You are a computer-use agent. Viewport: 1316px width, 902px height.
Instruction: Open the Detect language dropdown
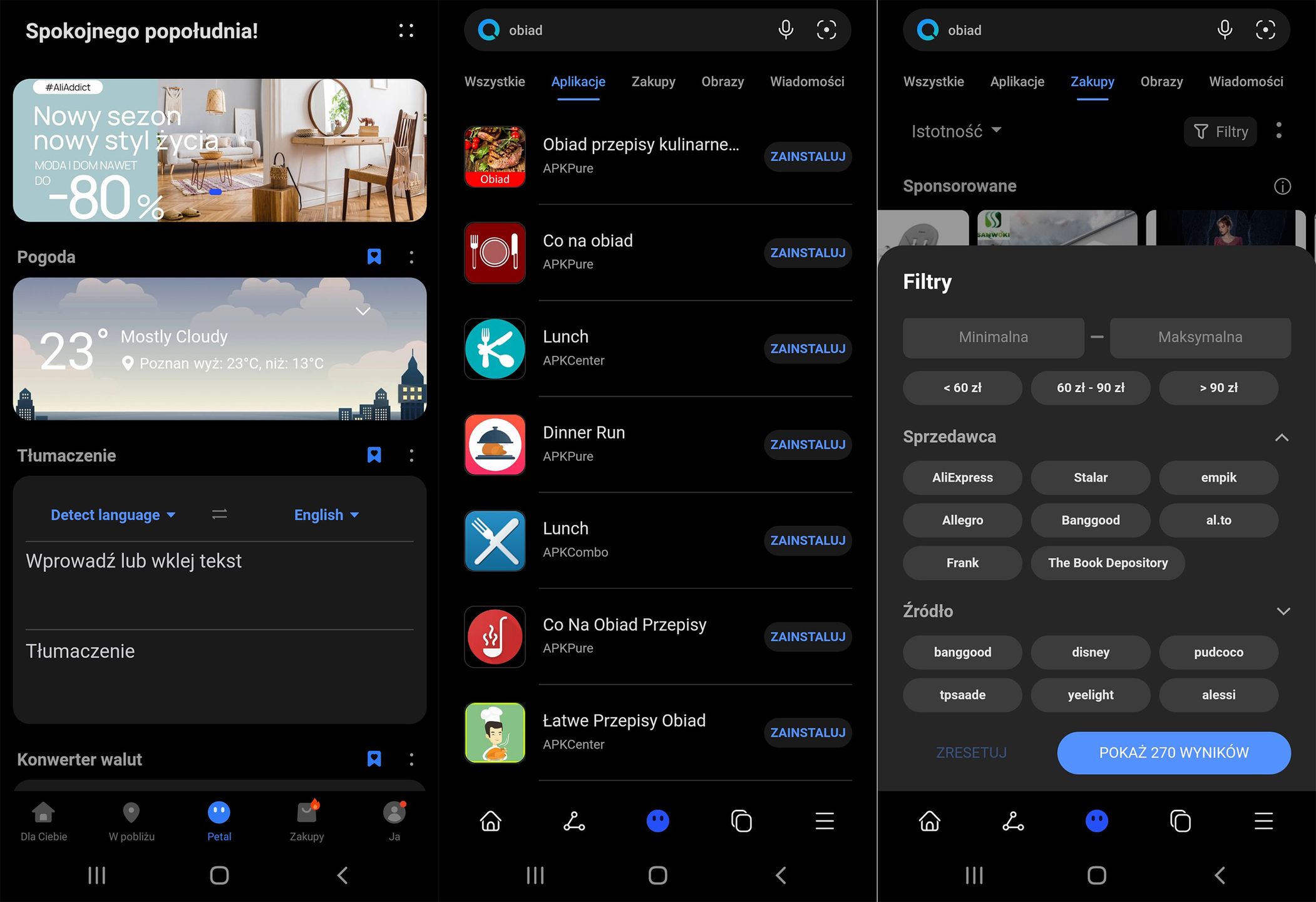click(x=113, y=515)
